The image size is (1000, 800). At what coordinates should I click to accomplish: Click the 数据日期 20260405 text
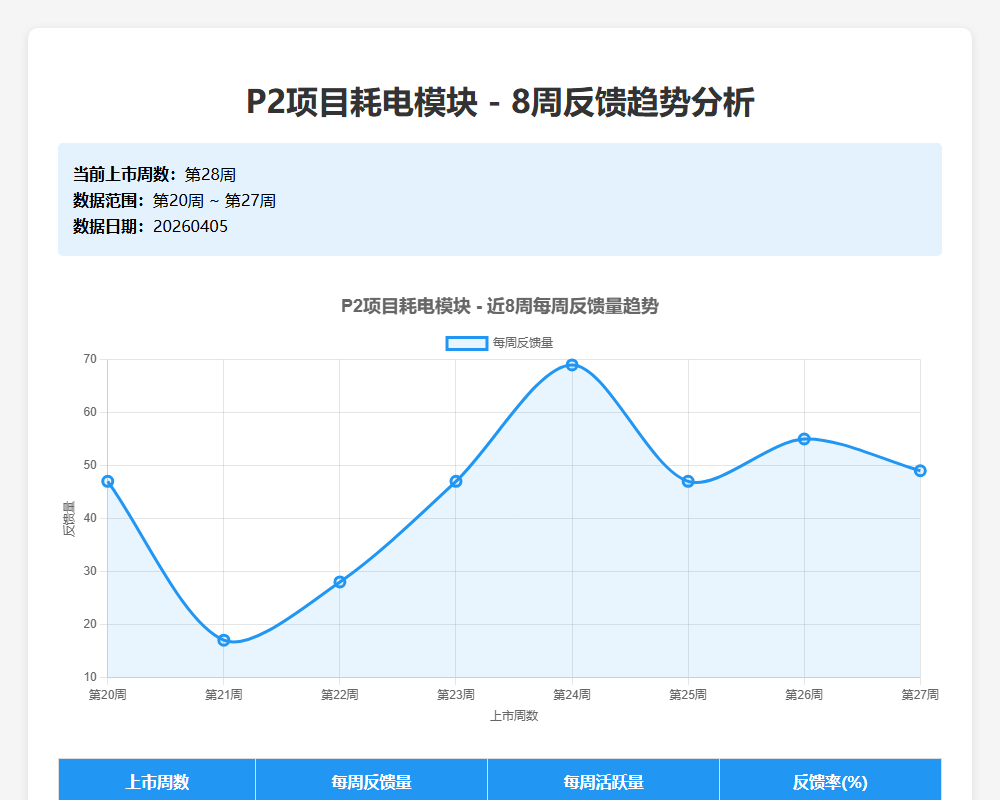tap(150, 226)
